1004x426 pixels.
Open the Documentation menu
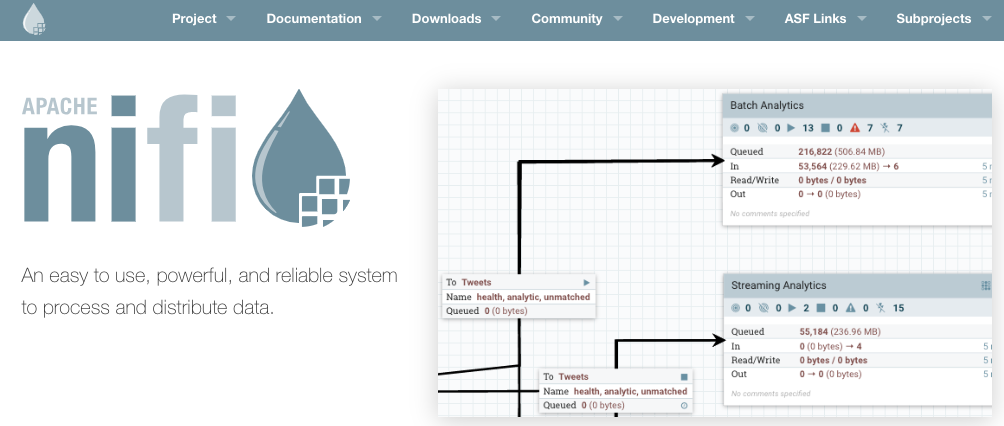(324, 19)
